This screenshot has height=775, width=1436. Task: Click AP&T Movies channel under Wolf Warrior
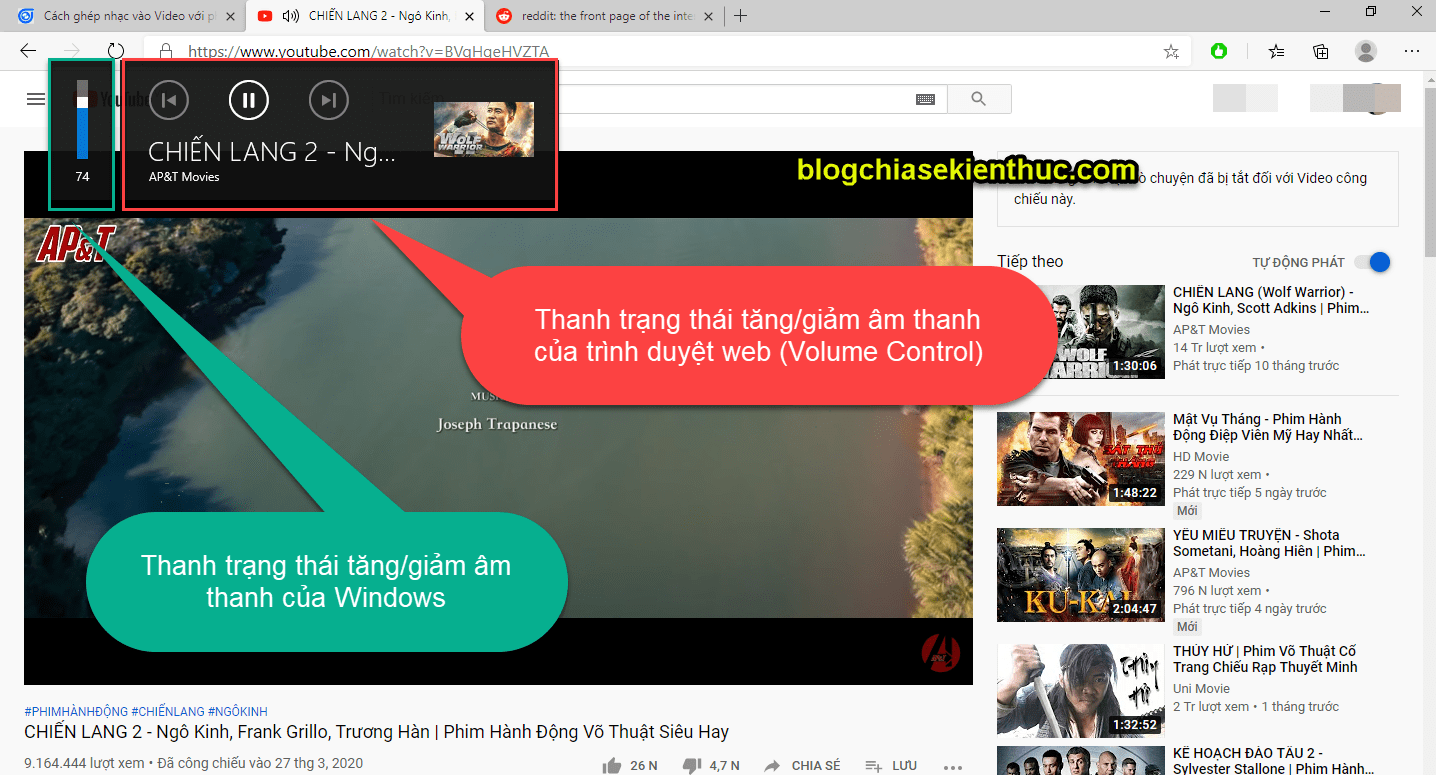click(x=1211, y=329)
